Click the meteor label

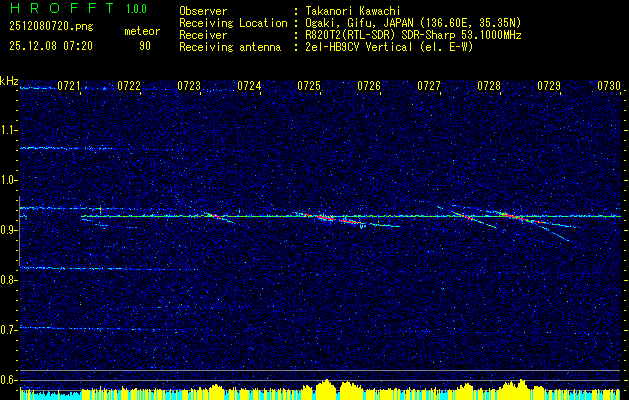pyautogui.click(x=142, y=31)
